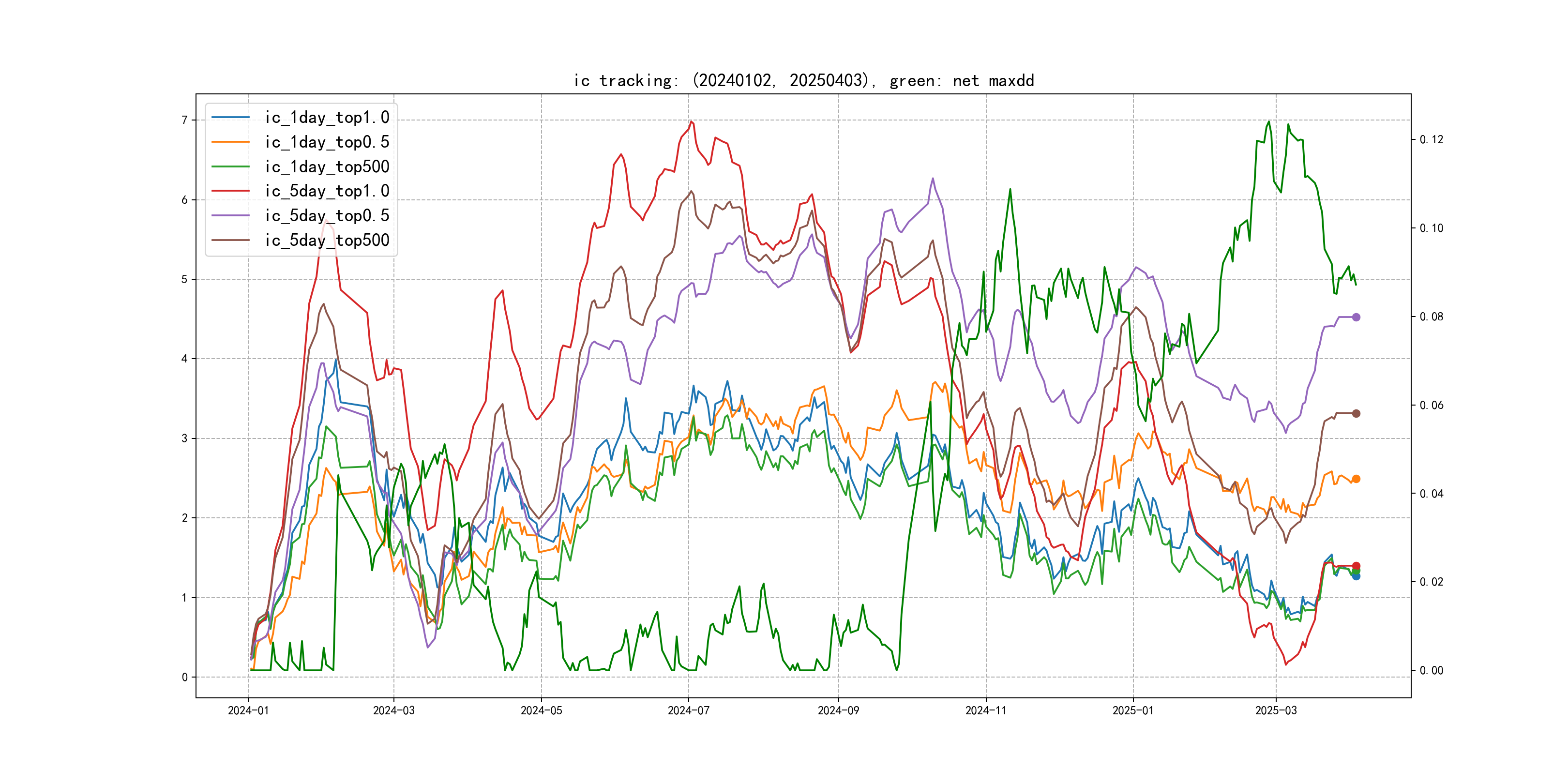
Task: Click the left y-axis tick label 7
Action: [184, 121]
